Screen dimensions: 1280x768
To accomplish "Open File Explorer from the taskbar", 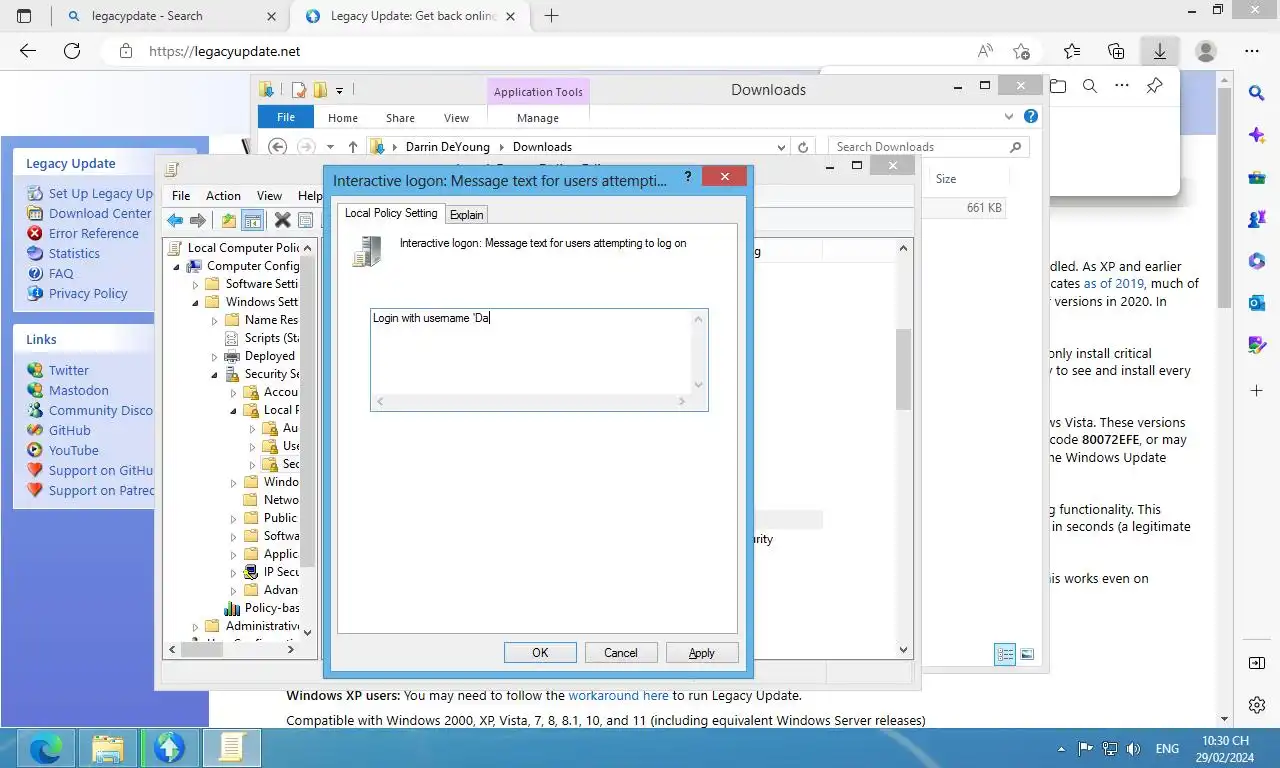I will click(x=108, y=747).
